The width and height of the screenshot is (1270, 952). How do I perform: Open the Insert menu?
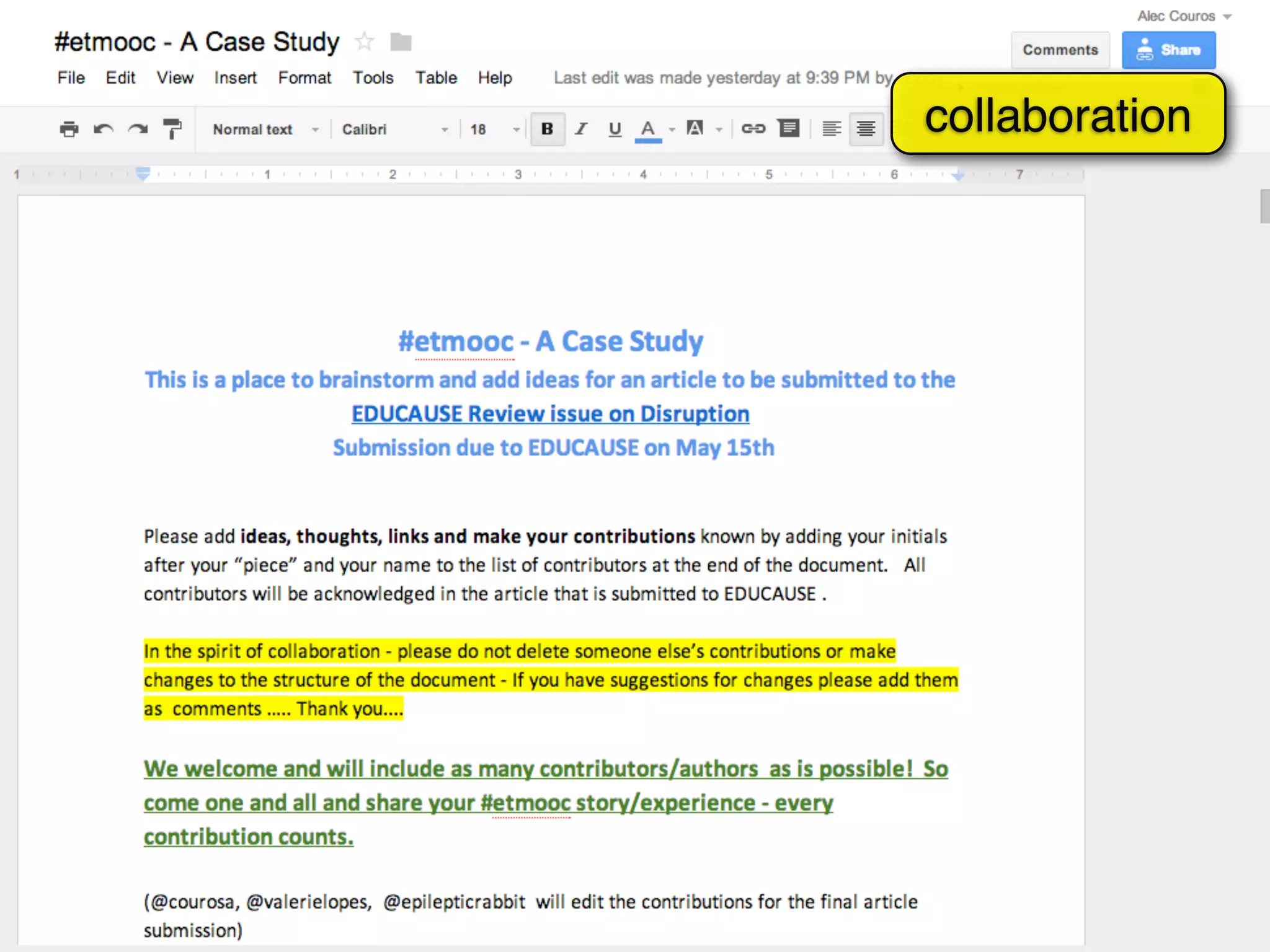coord(235,78)
